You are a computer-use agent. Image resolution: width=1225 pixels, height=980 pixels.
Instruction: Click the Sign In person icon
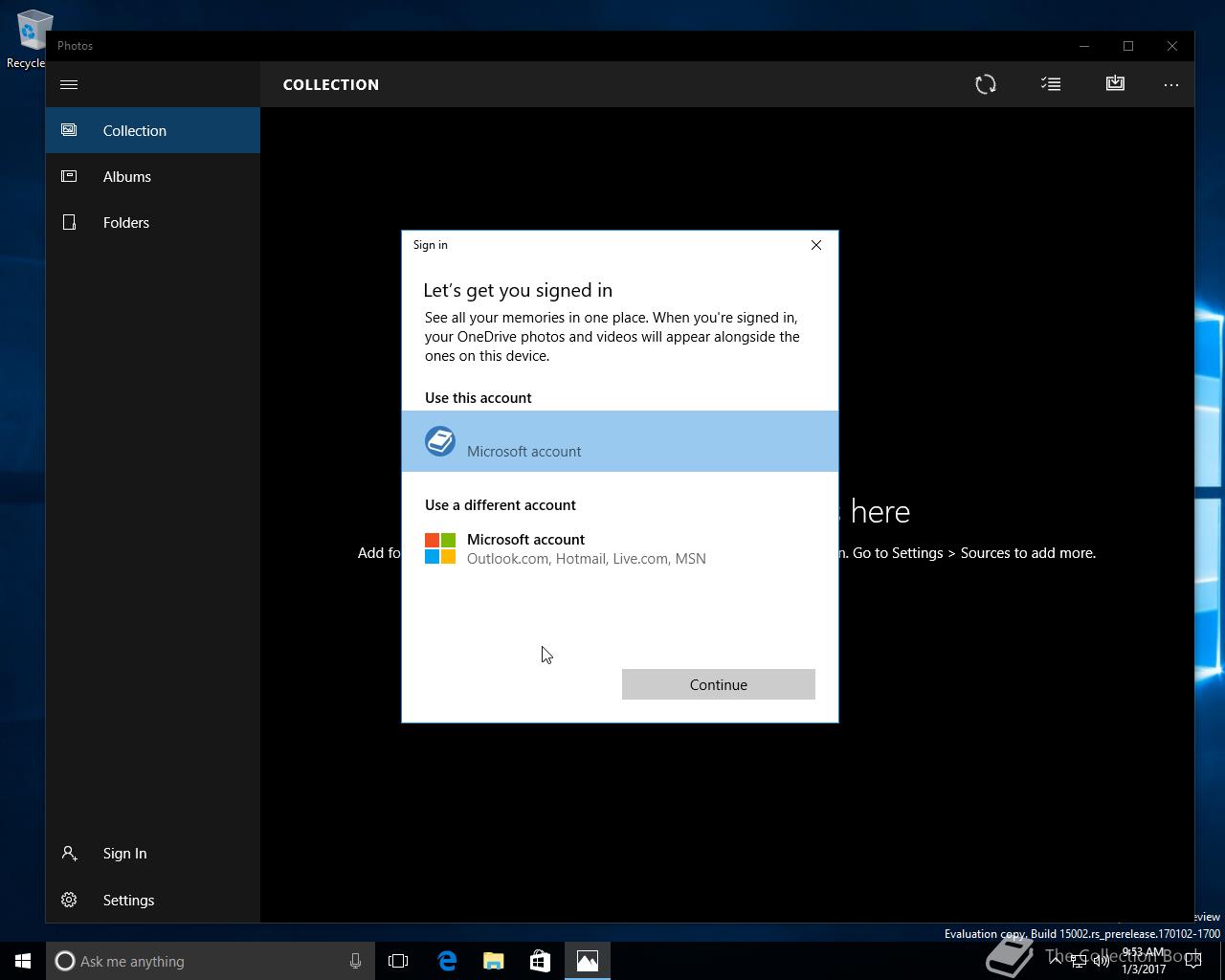point(69,853)
